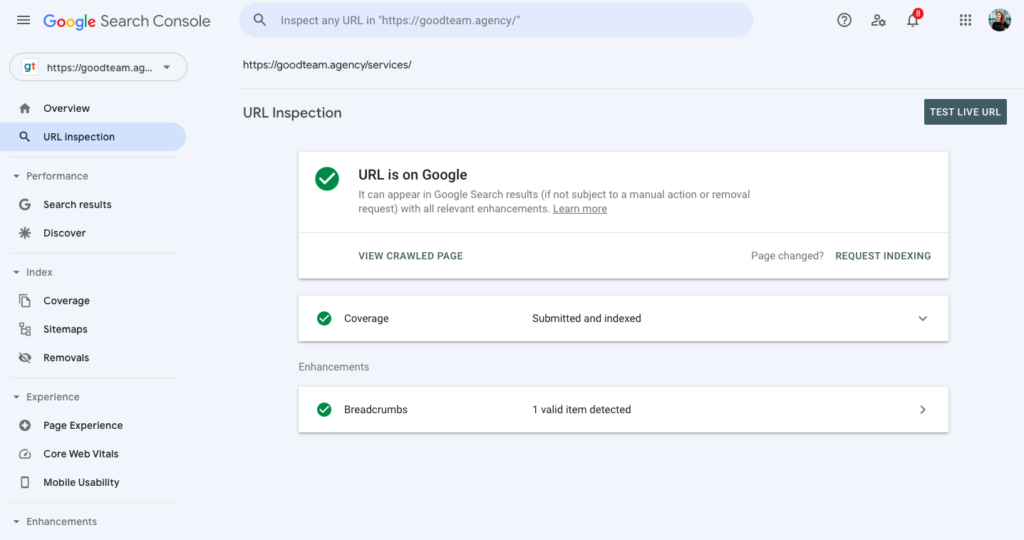The width and height of the screenshot is (1024, 540).
Task: Click the Coverage pages icon
Action: 25,301
